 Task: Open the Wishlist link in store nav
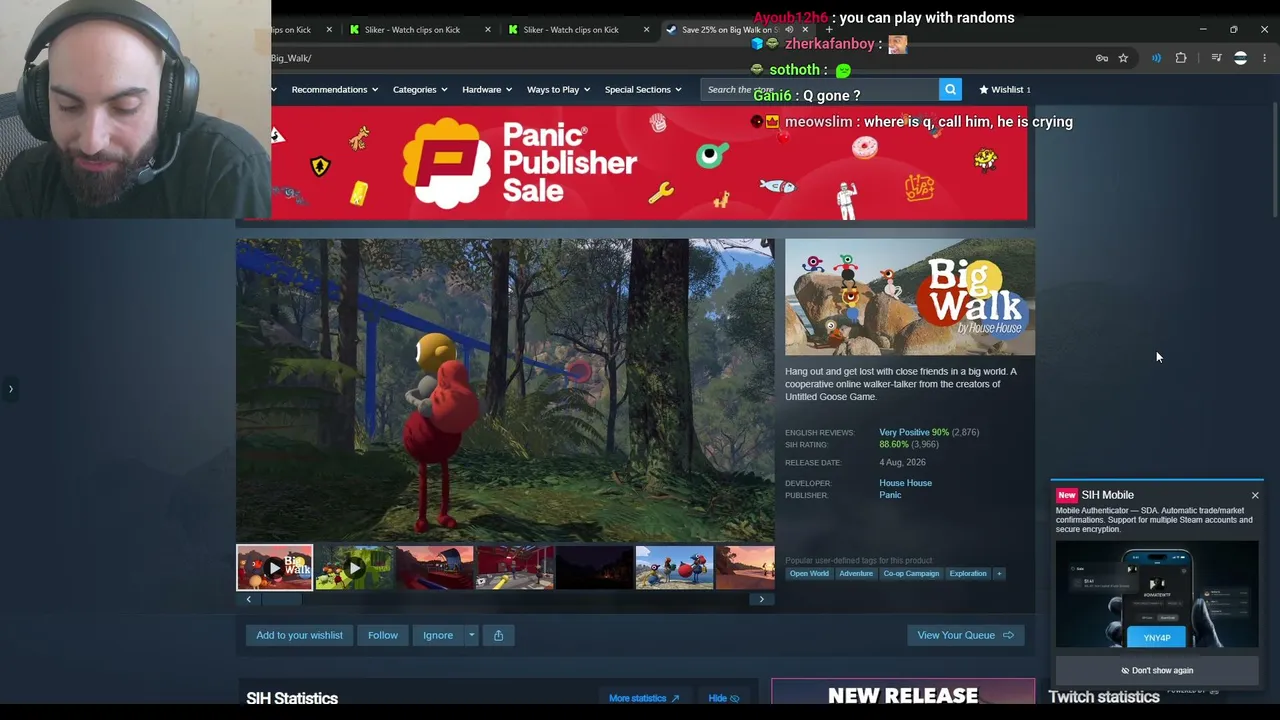[x=1005, y=90]
